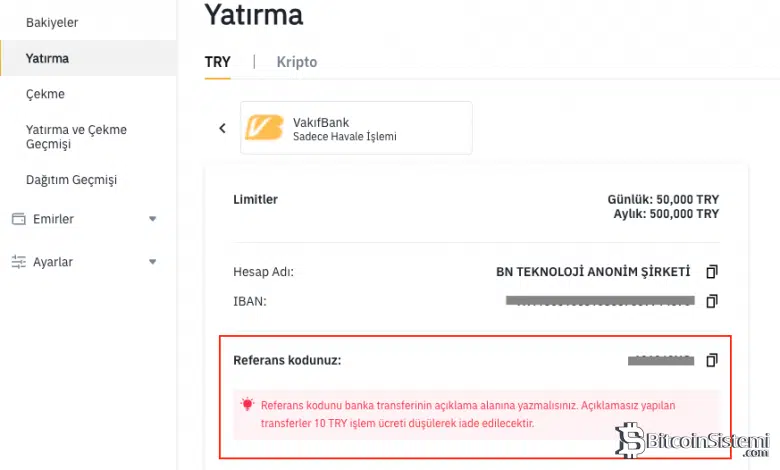
Task: Click the BN TEKNOLOJİ ANONİM ŞİRKETİ text
Action: 593,271
